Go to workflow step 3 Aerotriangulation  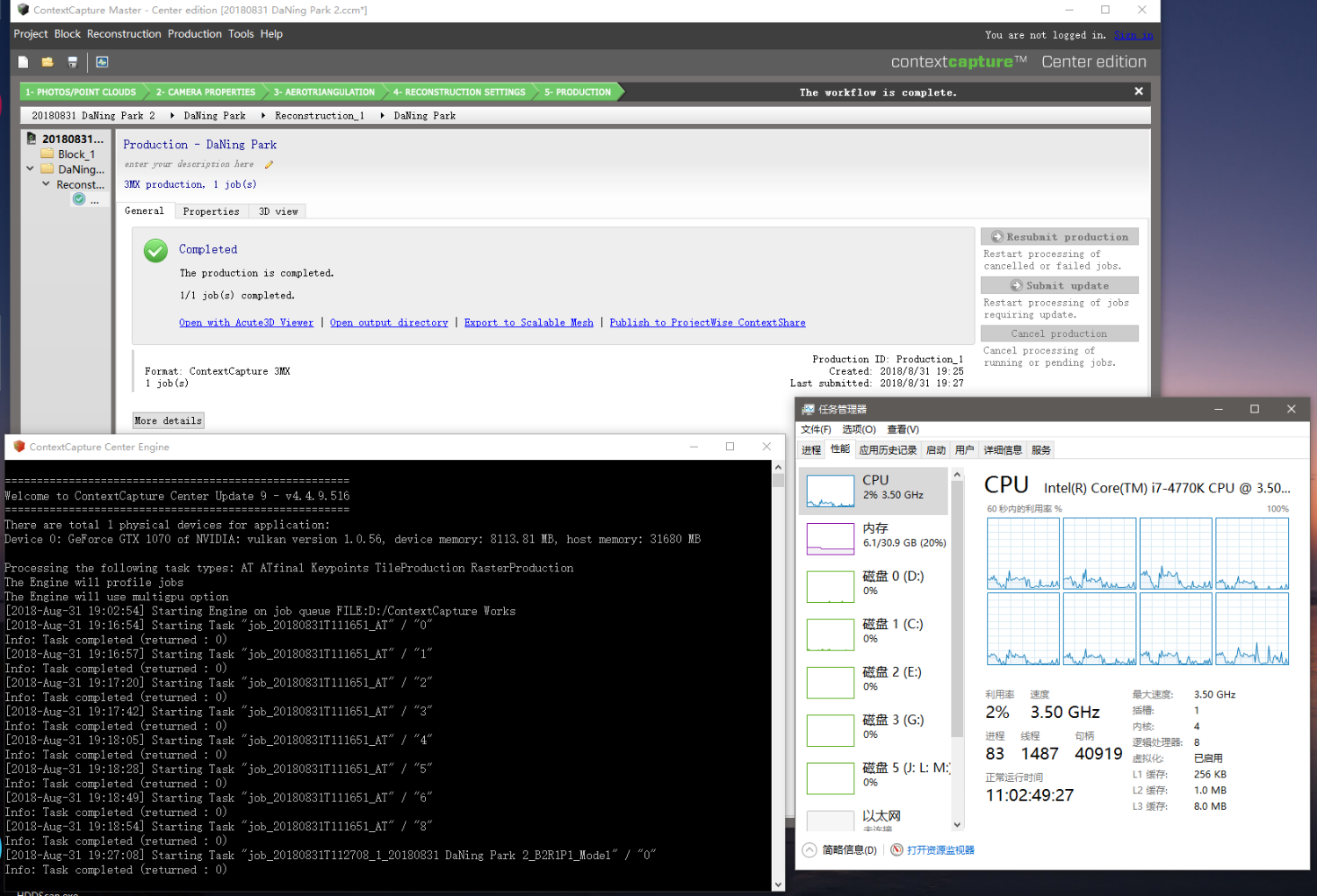[324, 92]
